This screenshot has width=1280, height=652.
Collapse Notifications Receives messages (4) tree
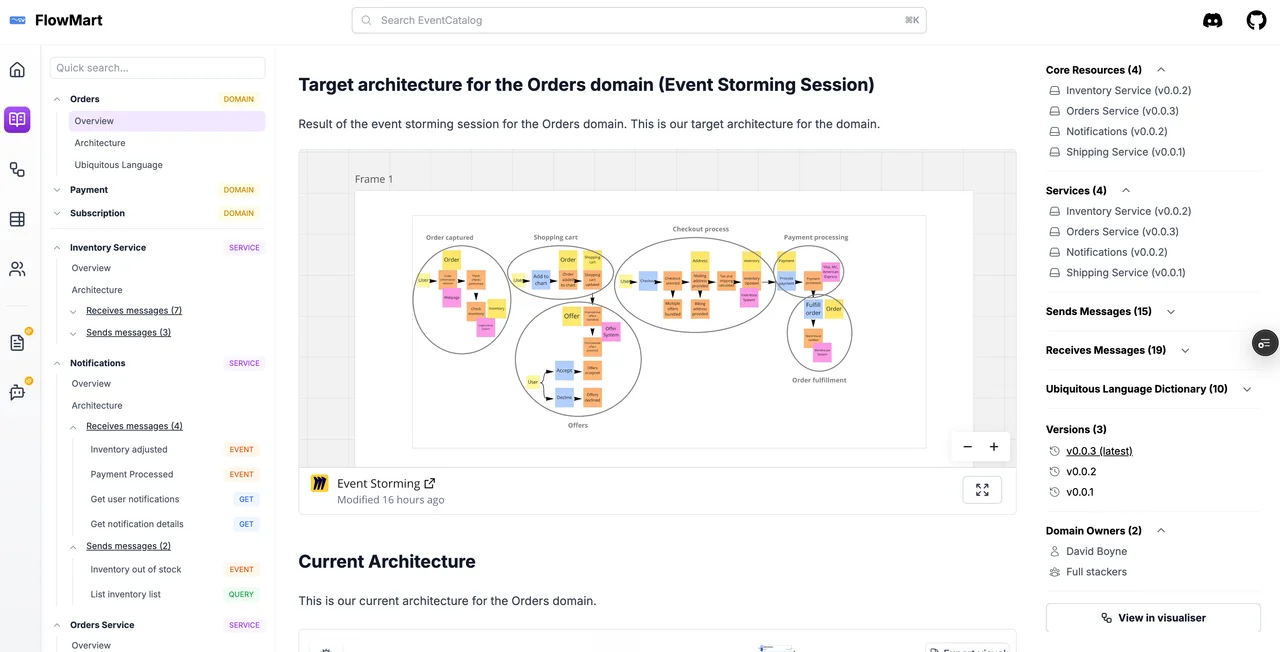(74, 427)
